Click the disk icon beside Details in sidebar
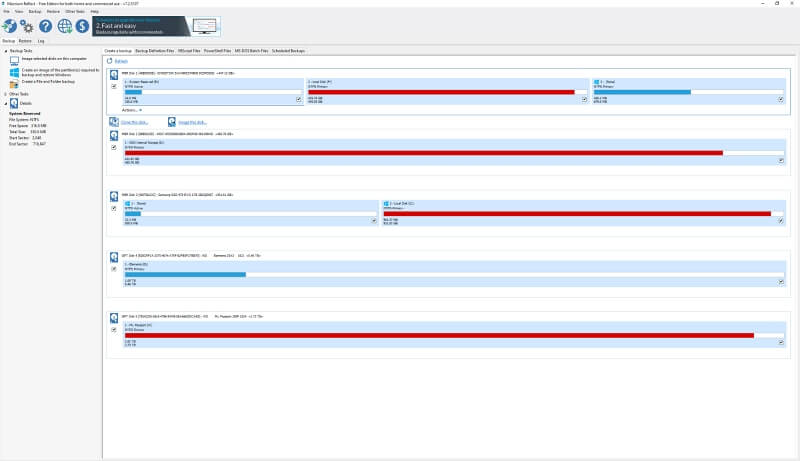The width and height of the screenshot is (800, 461). (x=14, y=103)
